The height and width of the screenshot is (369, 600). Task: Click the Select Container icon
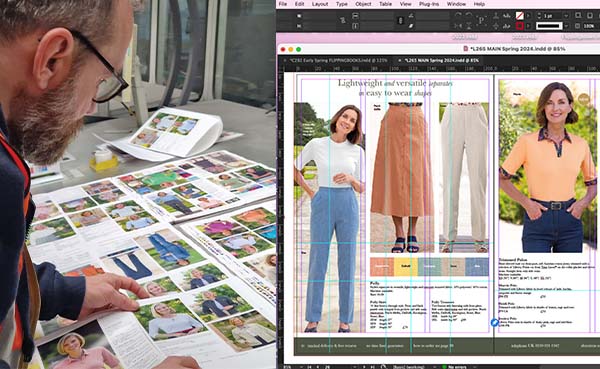click(x=496, y=15)
